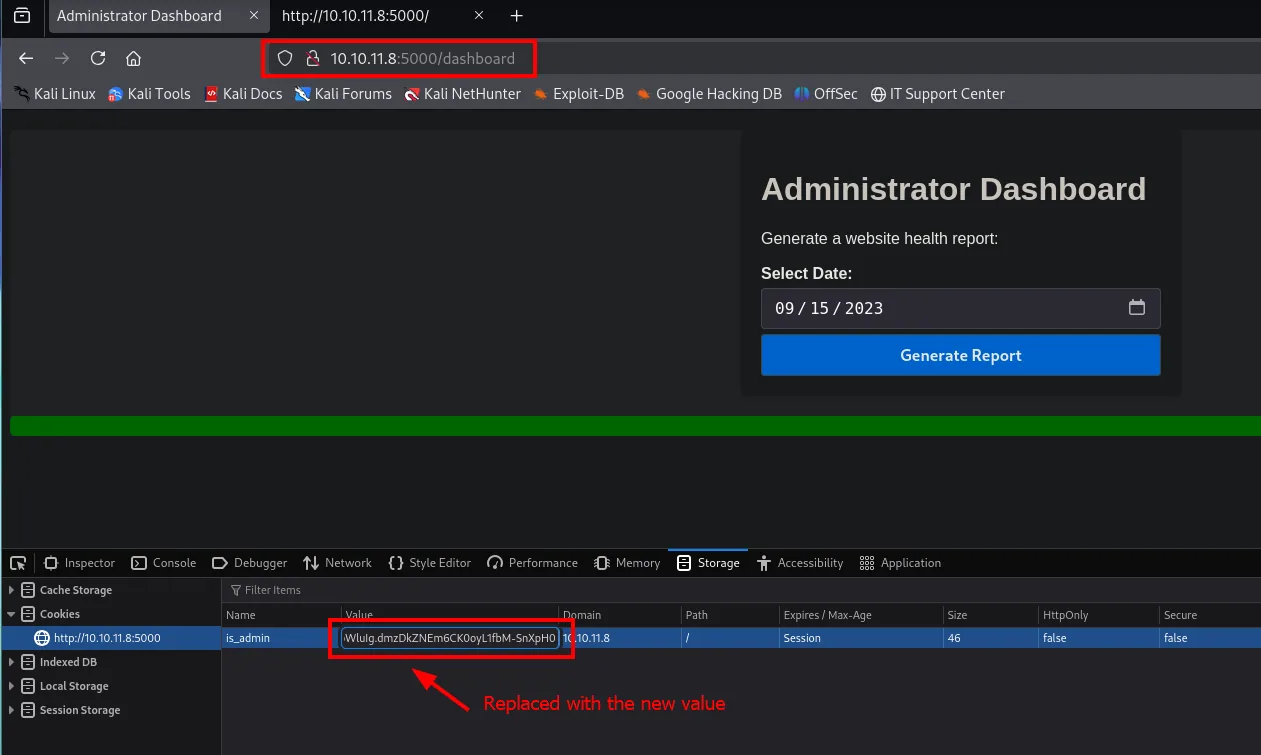The height and width of the screenshot is (755, 1261).
Task: Click the cookie value edit field
Action: [450, 638]
